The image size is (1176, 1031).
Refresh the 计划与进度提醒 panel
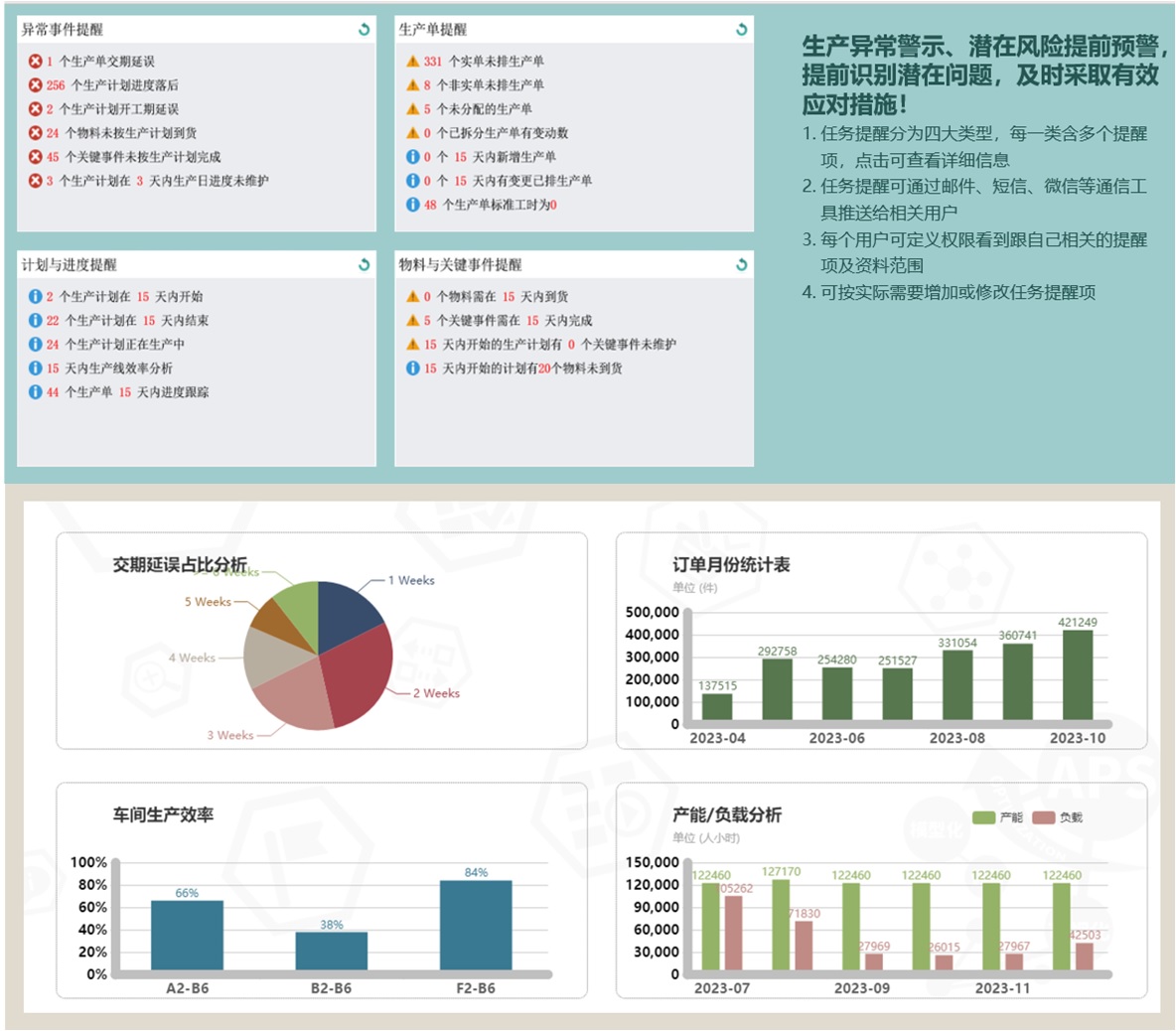click(x=364, y=264)
